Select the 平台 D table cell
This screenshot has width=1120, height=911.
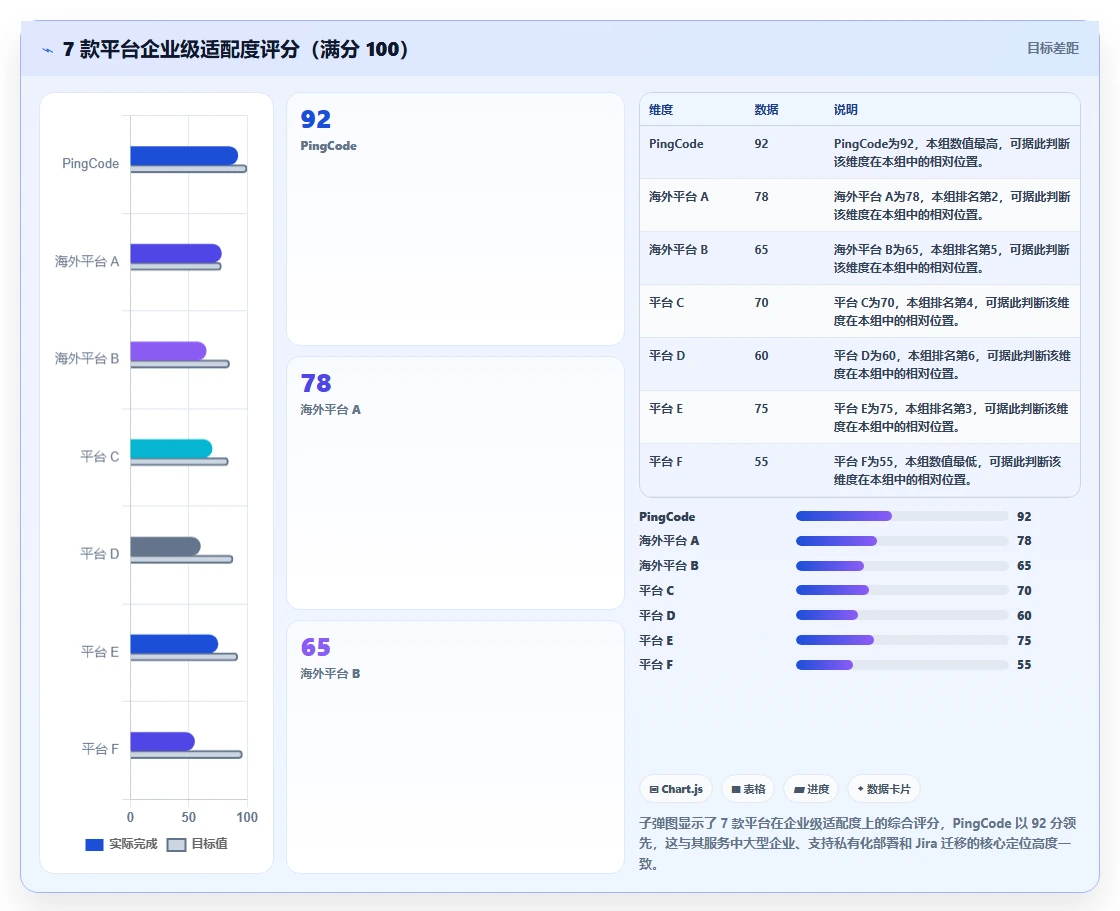coord(666,355)
